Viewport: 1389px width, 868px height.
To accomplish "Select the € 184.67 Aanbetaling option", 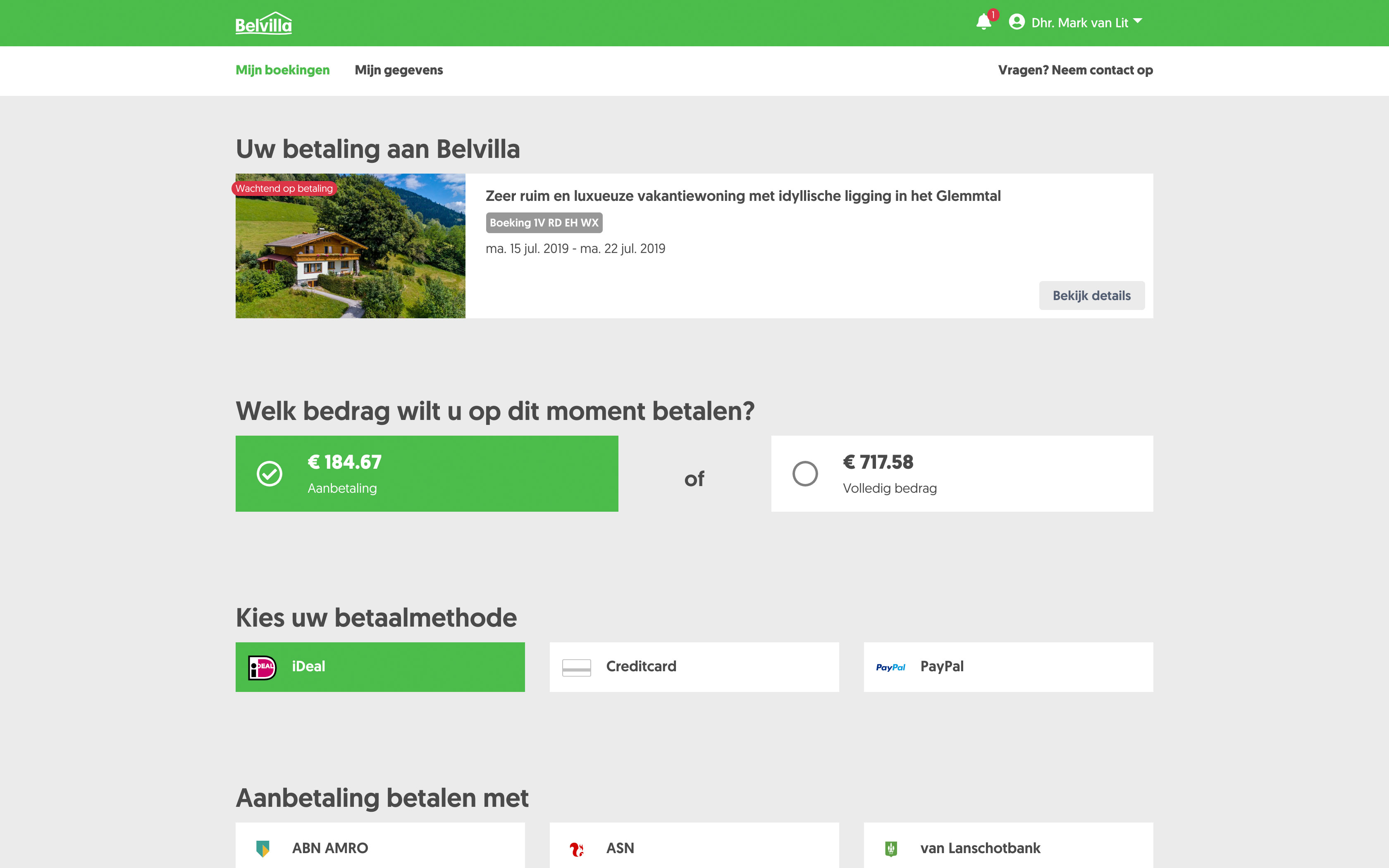I will tap(427, 474).
